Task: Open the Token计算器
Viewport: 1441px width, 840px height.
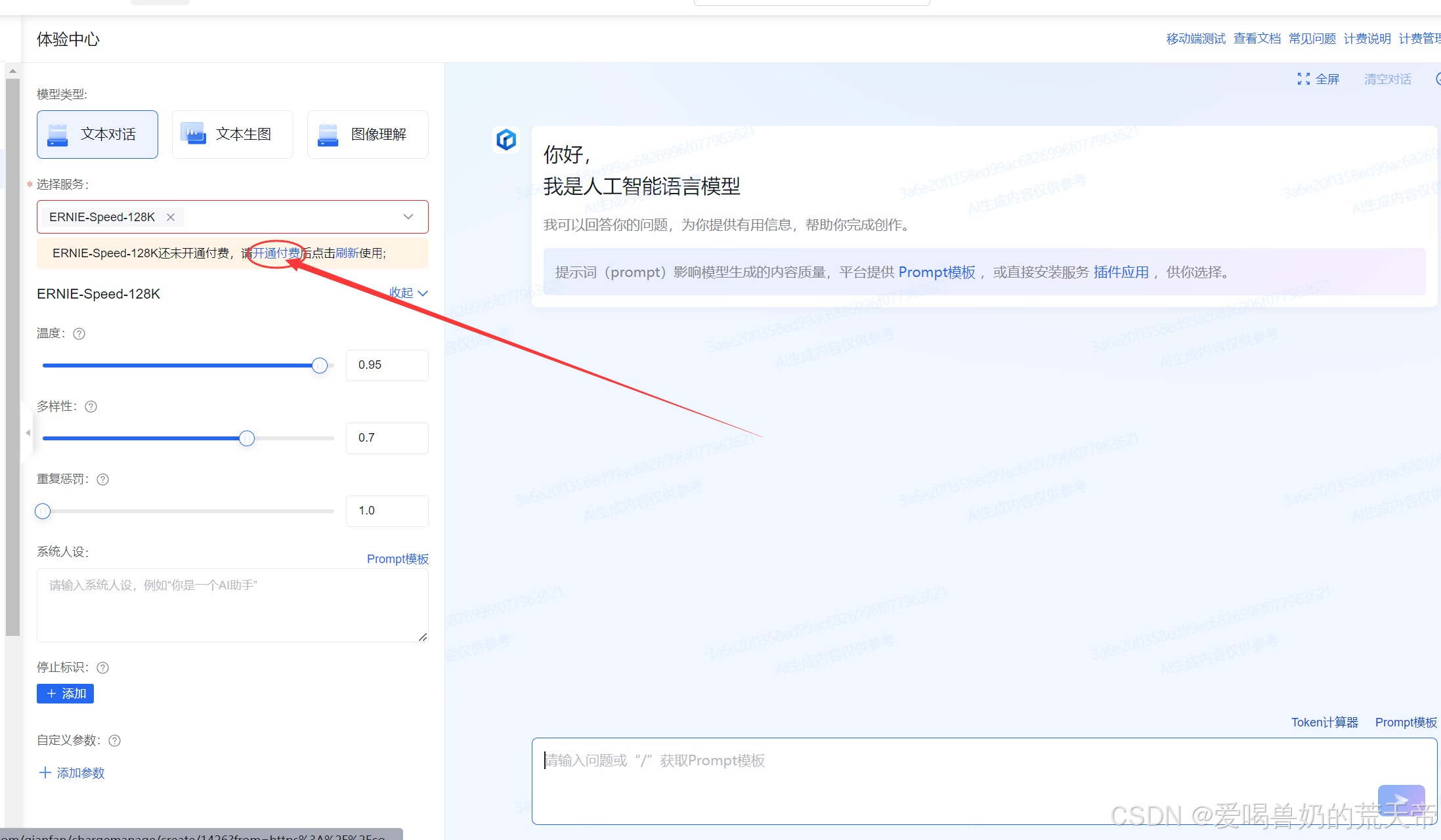Action: (1325, 723)
